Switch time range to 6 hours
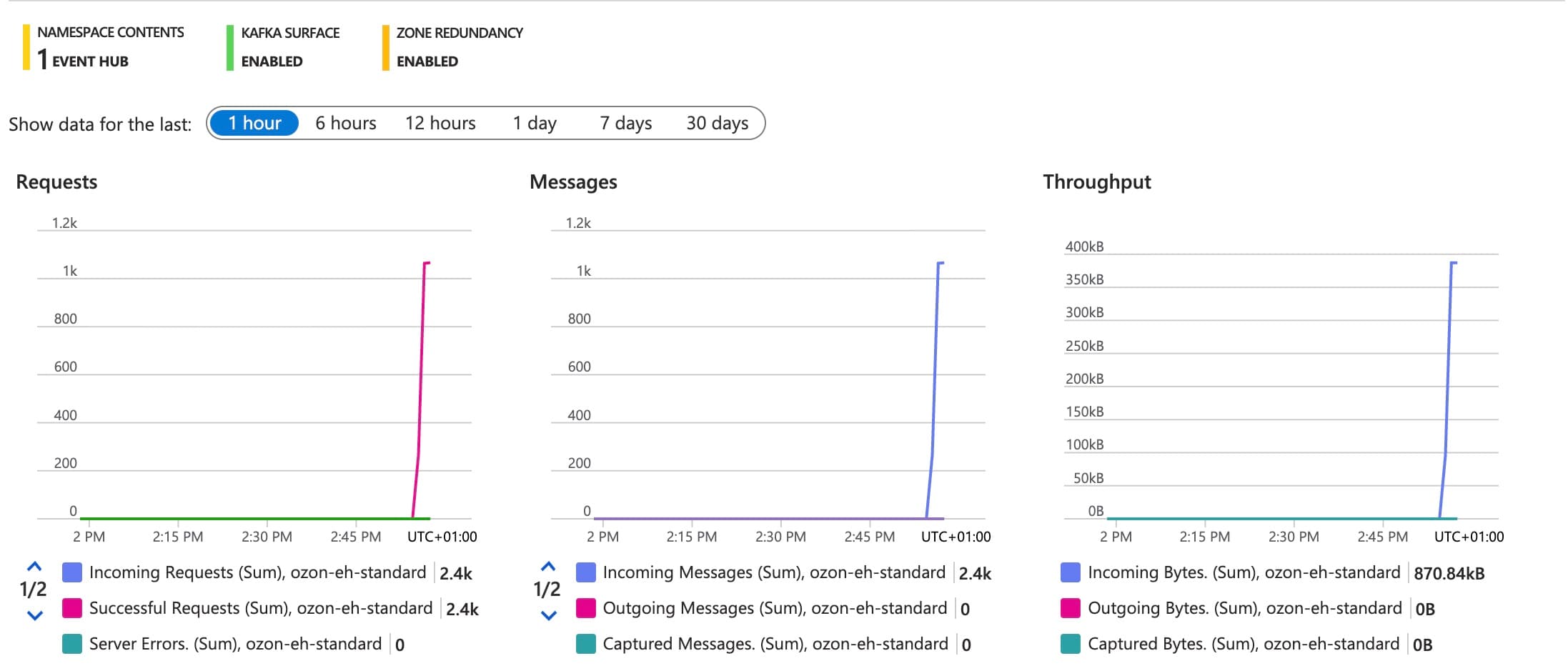Image resolution: width=1568 pixels, height=671 pixels. (346, 123)
